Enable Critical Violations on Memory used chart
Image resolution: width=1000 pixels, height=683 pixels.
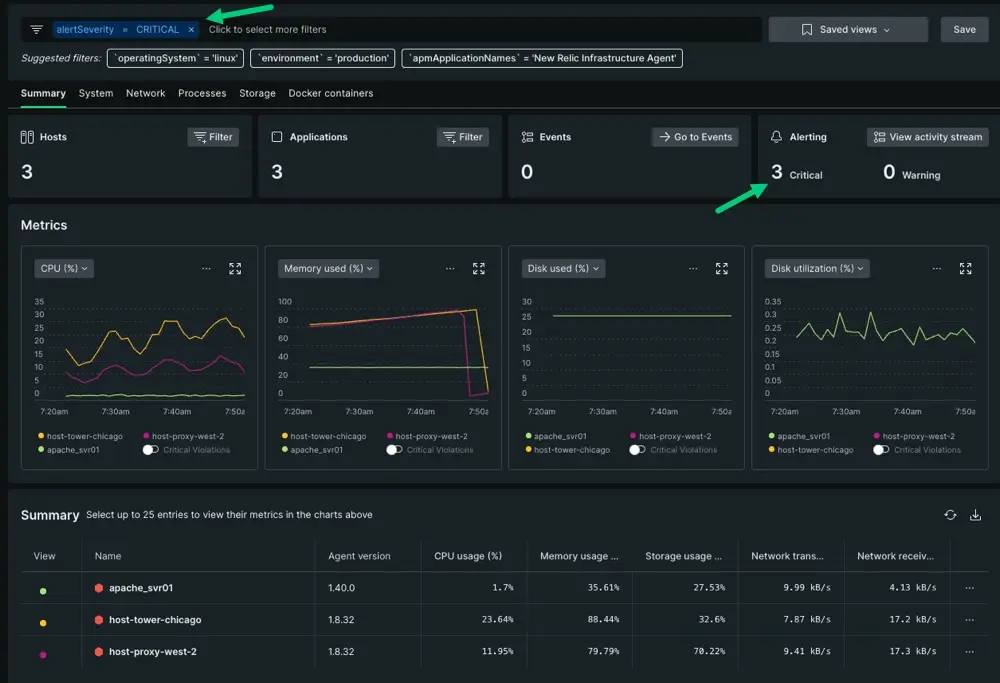click(x=395, y=450)
